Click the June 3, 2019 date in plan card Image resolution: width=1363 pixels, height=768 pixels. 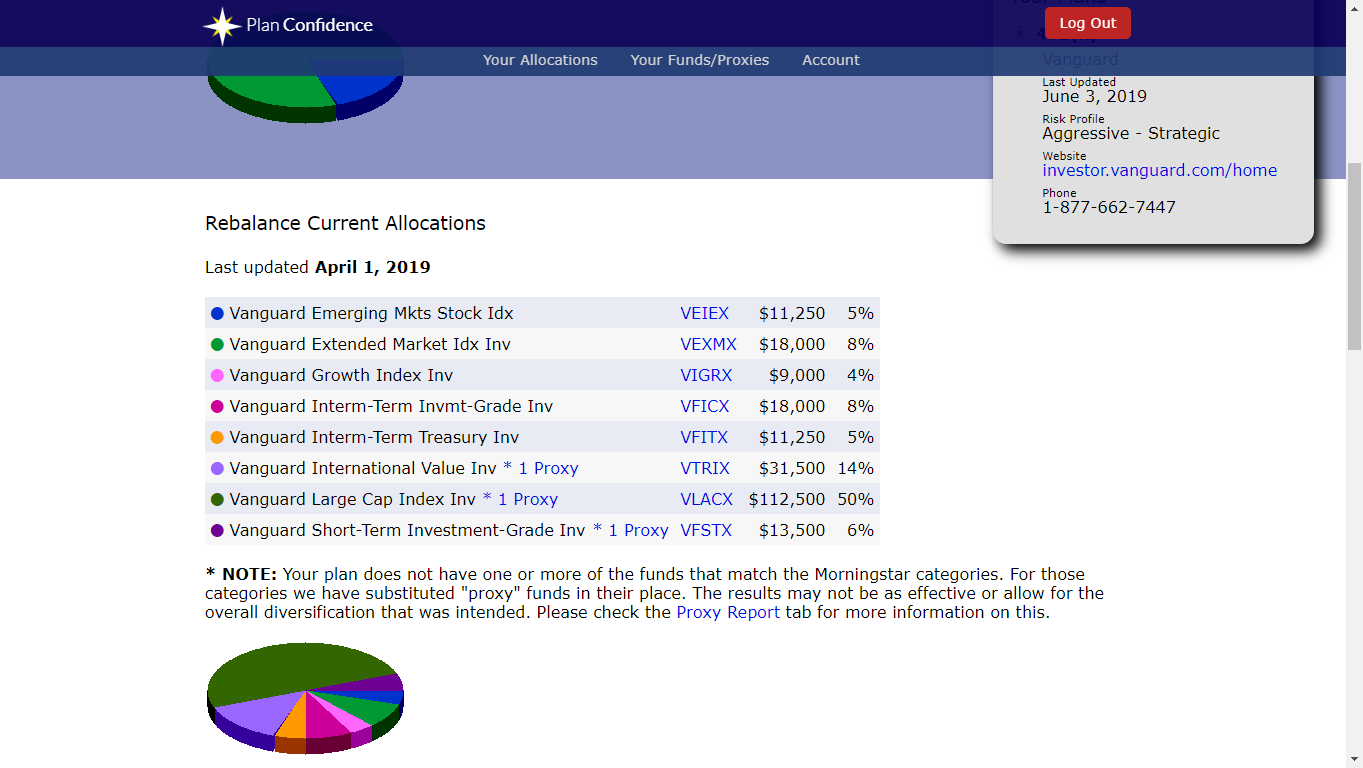(x=1094, y=97)
